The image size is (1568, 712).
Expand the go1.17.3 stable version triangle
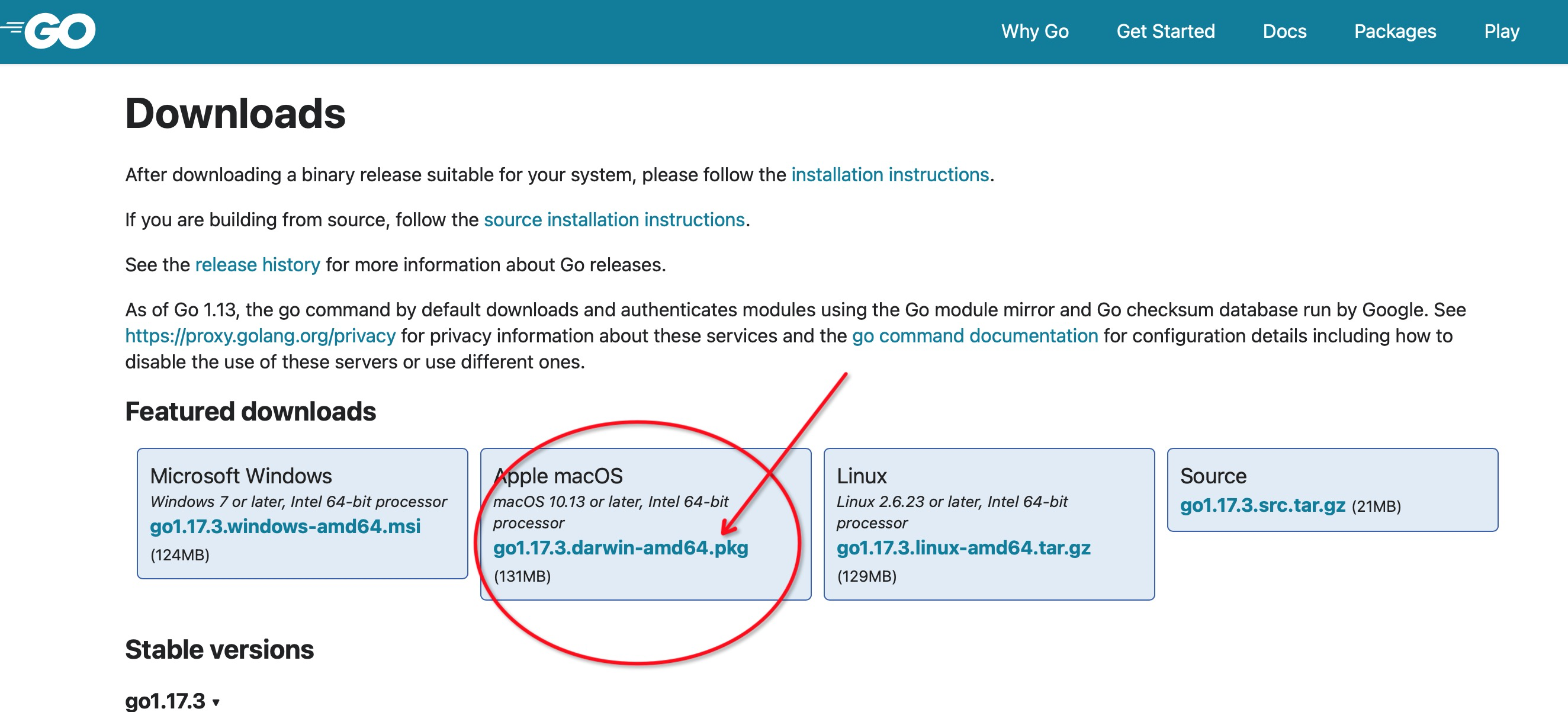pos(216,703)
